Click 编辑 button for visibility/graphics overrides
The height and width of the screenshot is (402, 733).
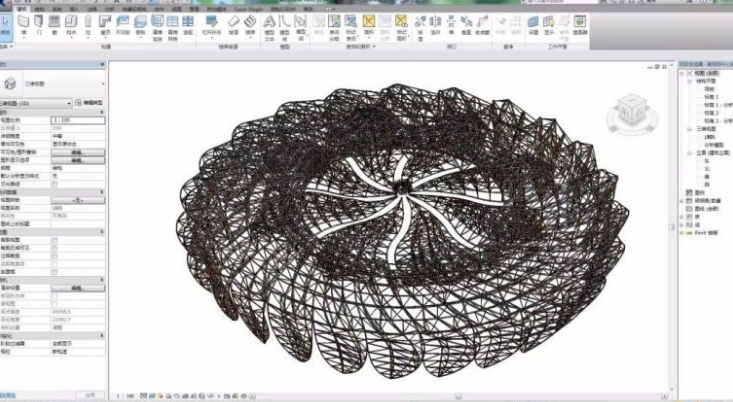(x=78, y=152)
